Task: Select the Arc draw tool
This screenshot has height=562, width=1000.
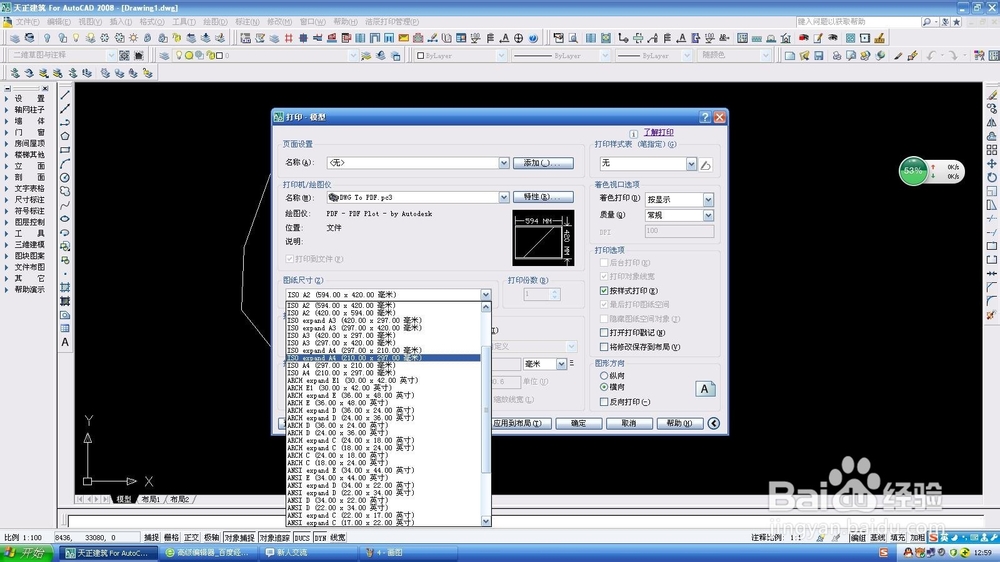Action: pos(65,164)
